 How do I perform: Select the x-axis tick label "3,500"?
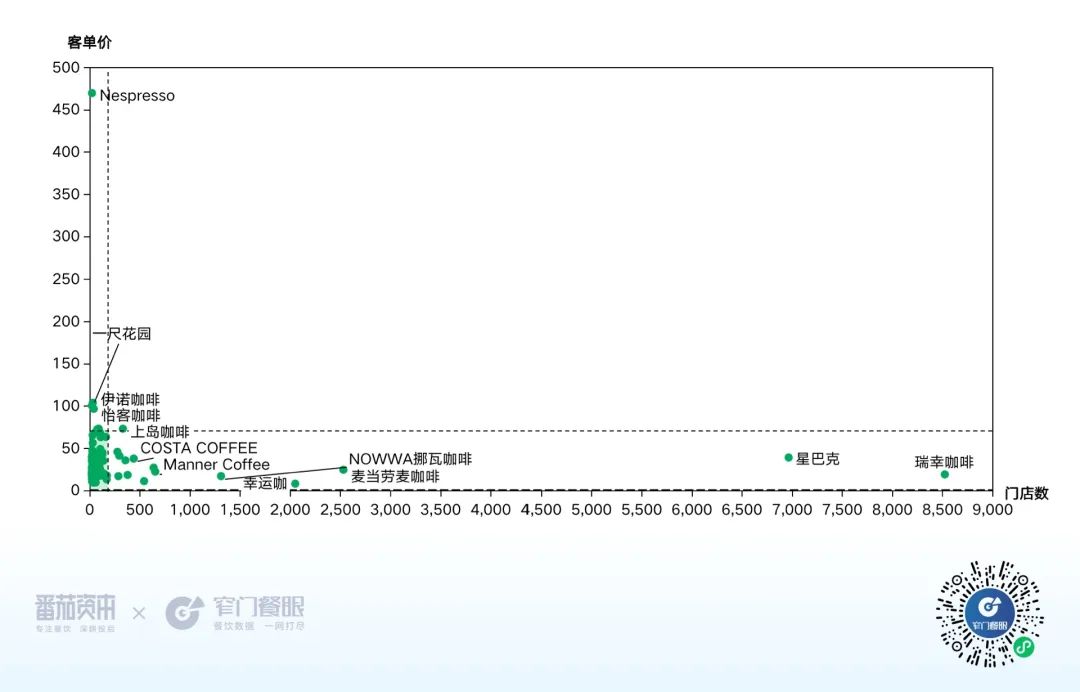click(x=441, y=510)
